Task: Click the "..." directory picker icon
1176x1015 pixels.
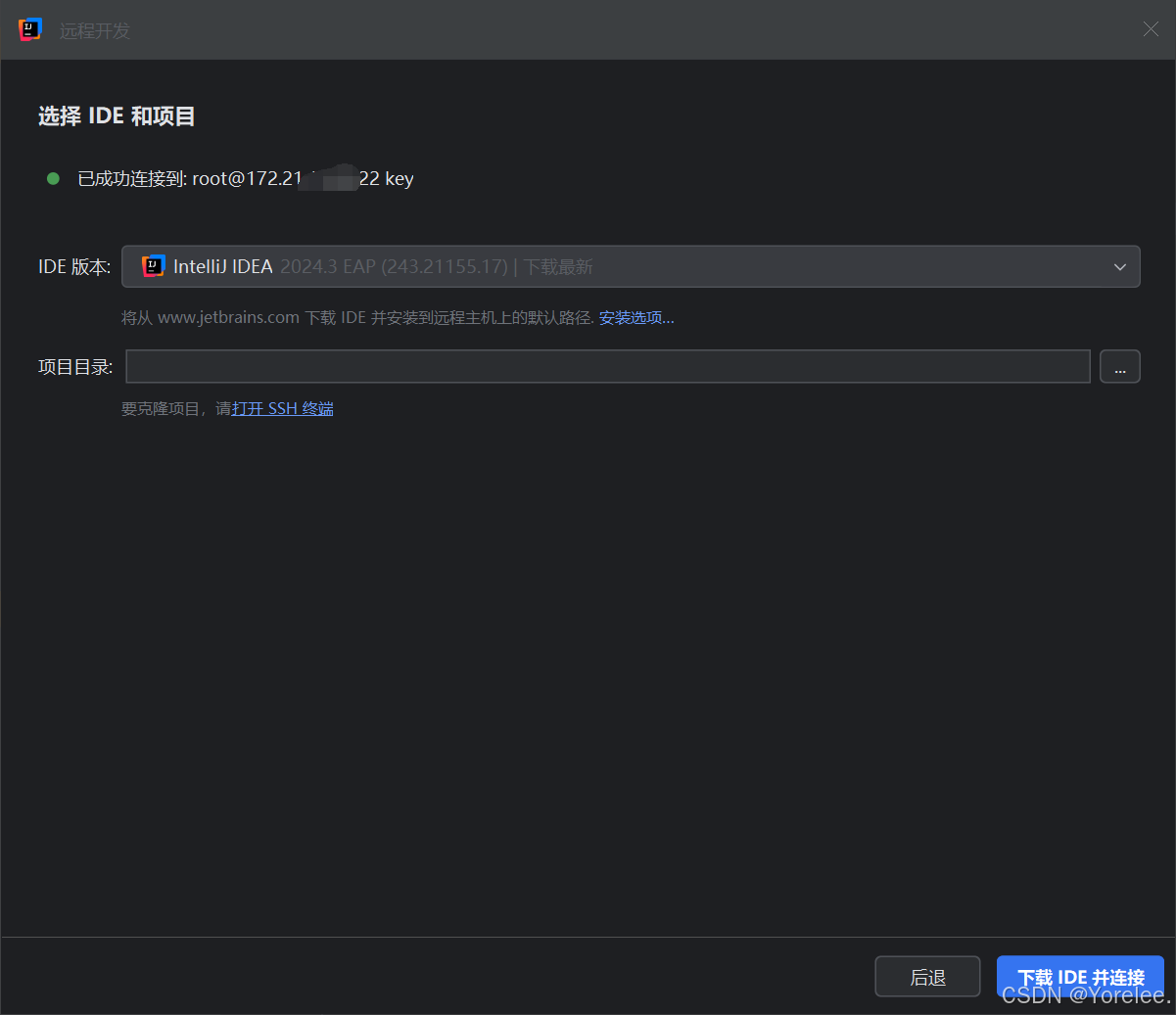Action: [1119, 366]
